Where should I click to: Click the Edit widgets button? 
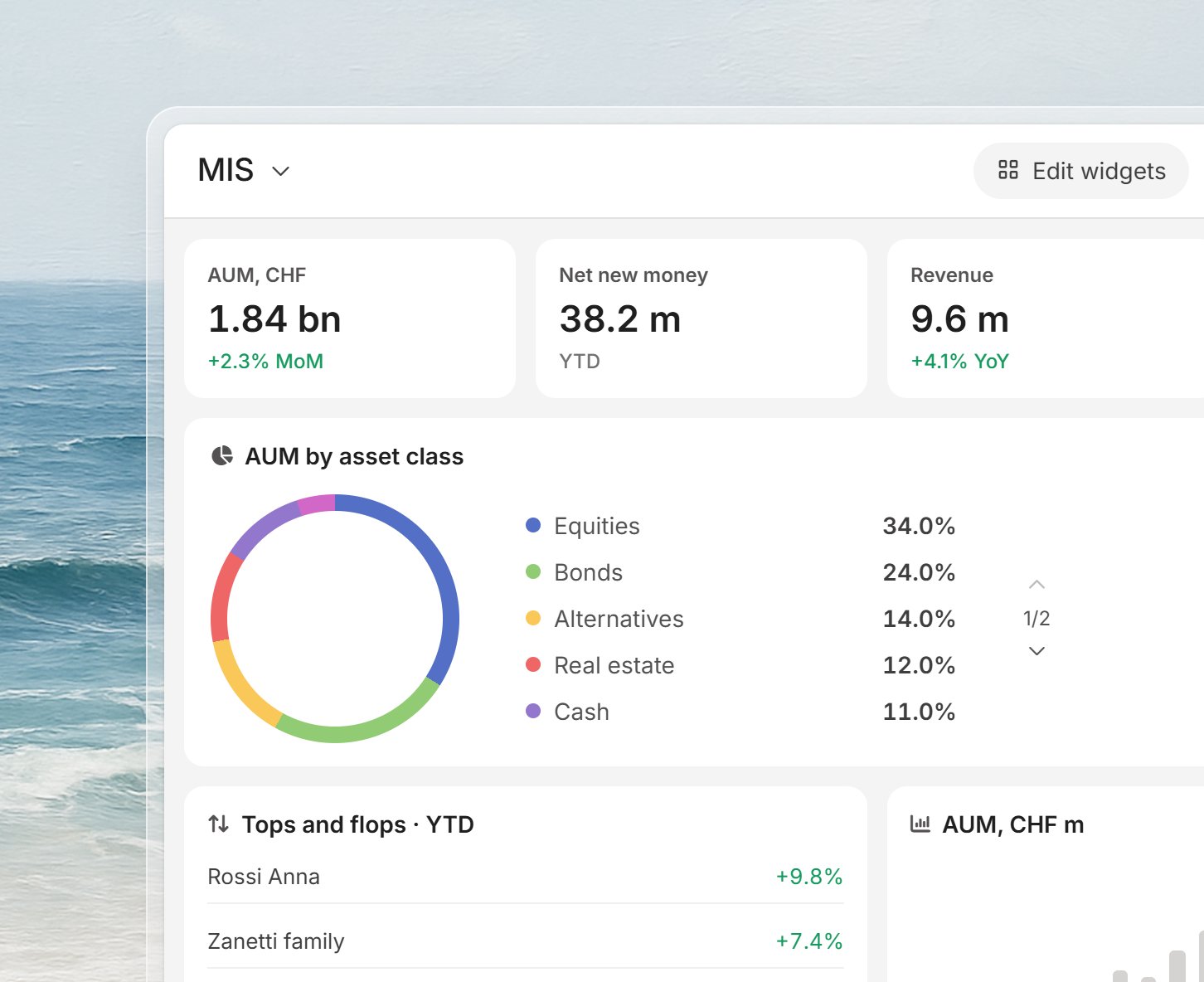point(1081,171)
